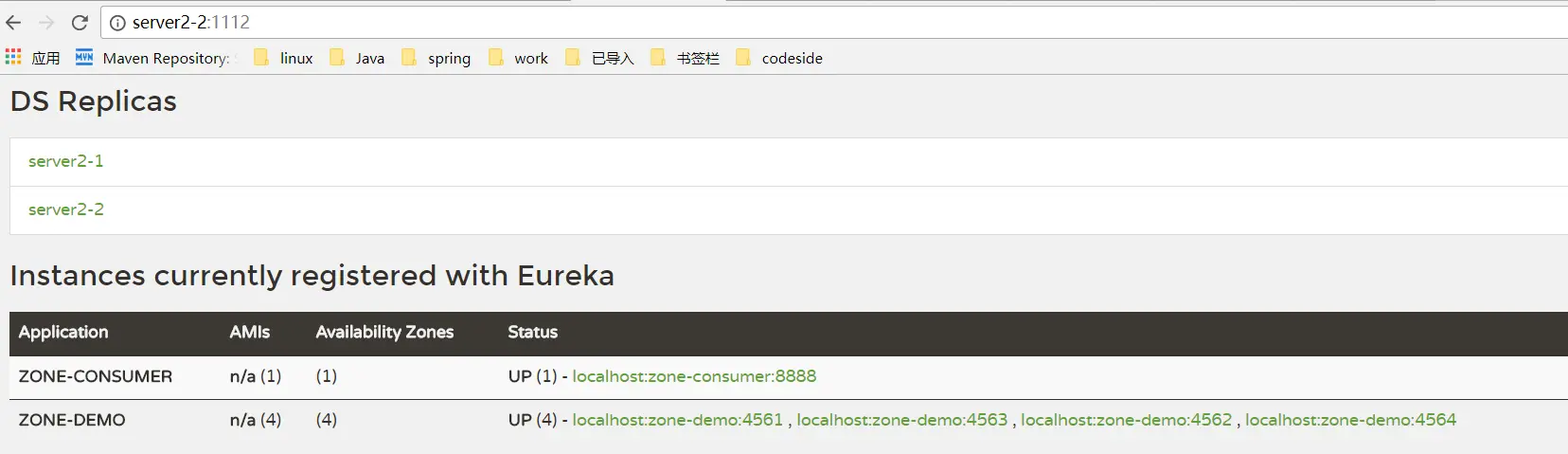The height and width of the screenshot is (454, 1568).
Task: Select the ZONE-DEMO application cell
Action: point(72,420)
